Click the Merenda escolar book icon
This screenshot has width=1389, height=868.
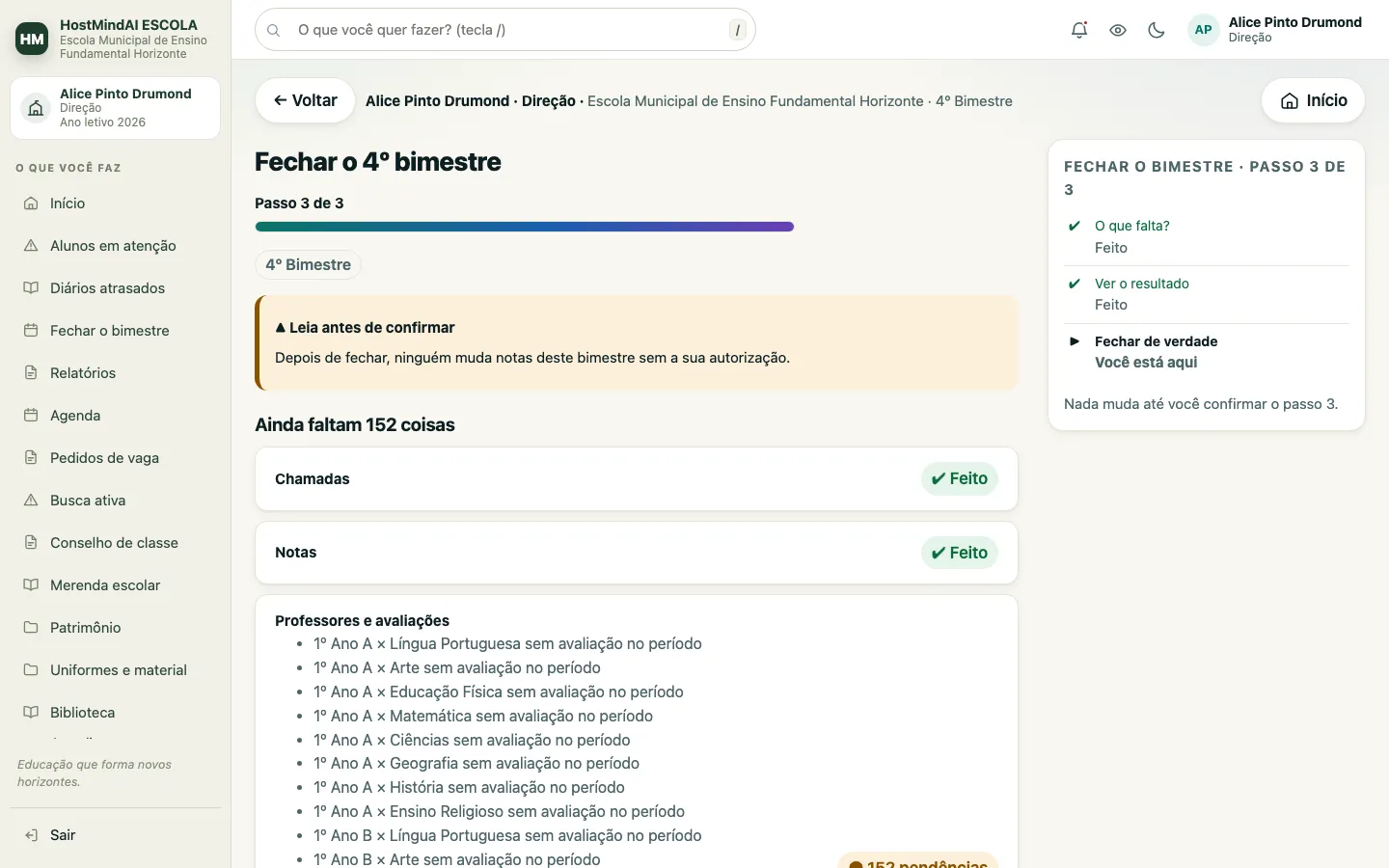click(31, 585)
